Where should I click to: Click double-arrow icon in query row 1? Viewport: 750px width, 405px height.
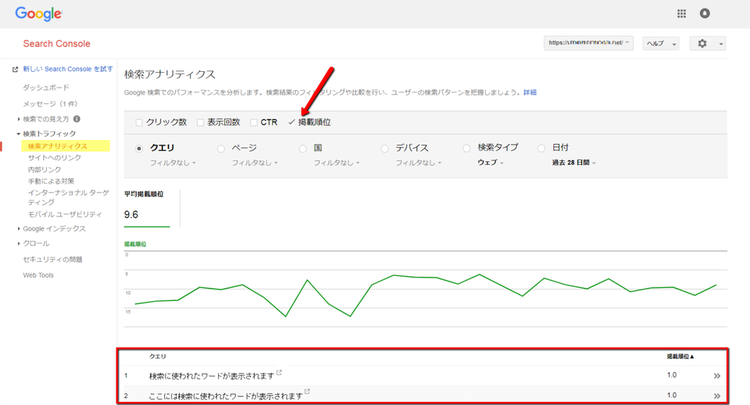[x=717, y=376]
